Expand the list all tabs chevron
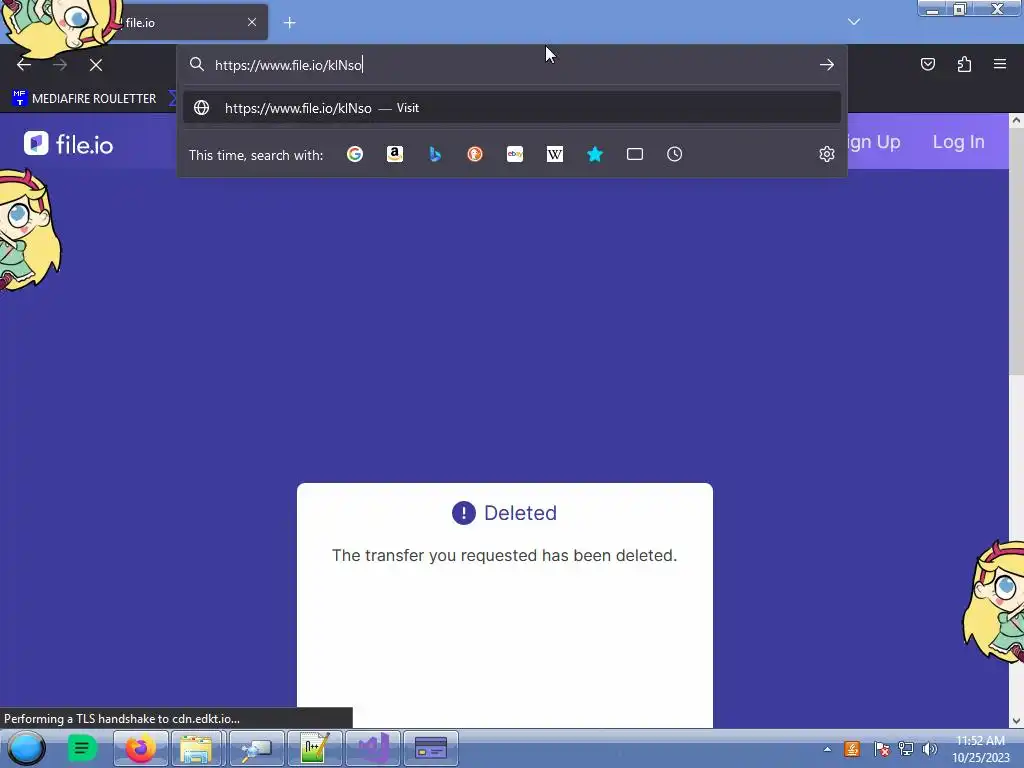This screenshot has height=768, width=1024. tap(854, 22)
